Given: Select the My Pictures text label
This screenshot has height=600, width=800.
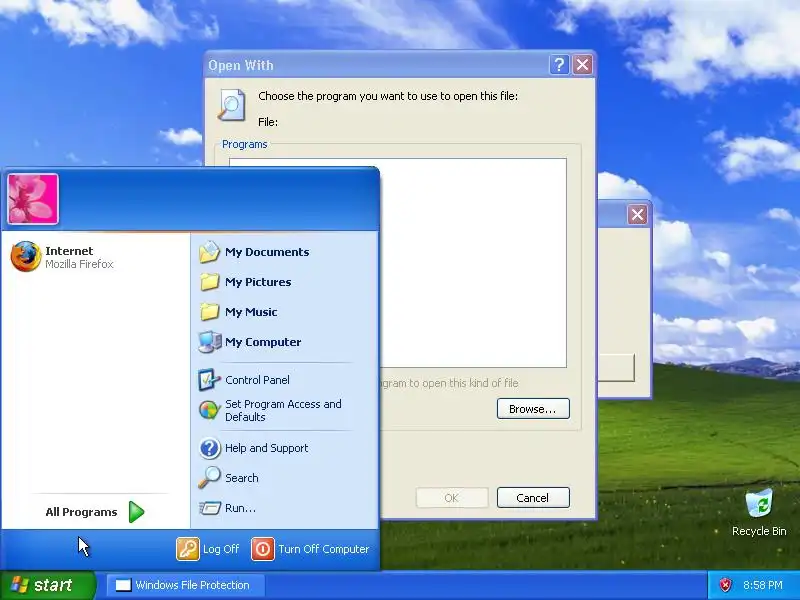Looking at the screenshot, I should click(x=258, y=282).
